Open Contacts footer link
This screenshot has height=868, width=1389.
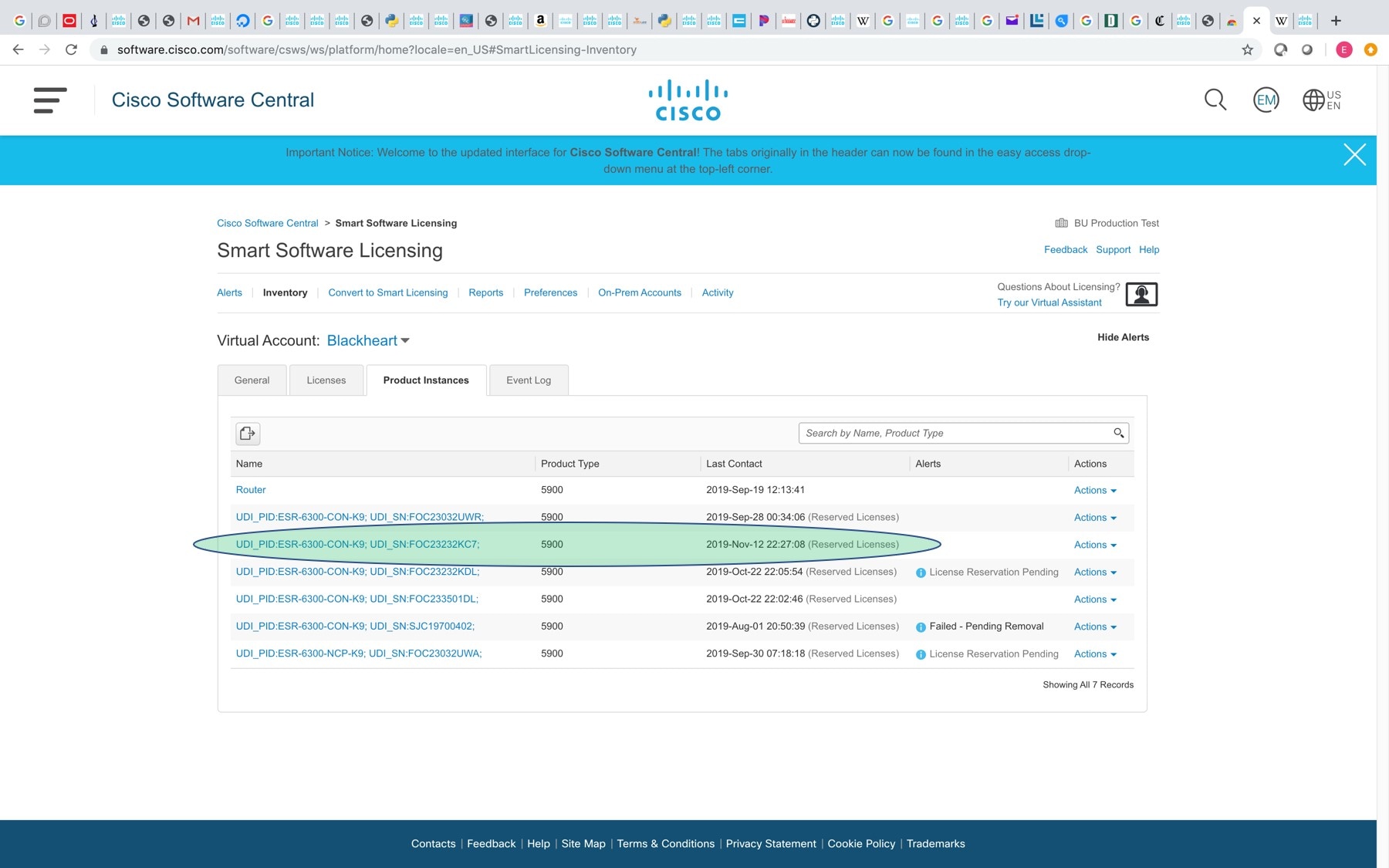coord(434,843)
